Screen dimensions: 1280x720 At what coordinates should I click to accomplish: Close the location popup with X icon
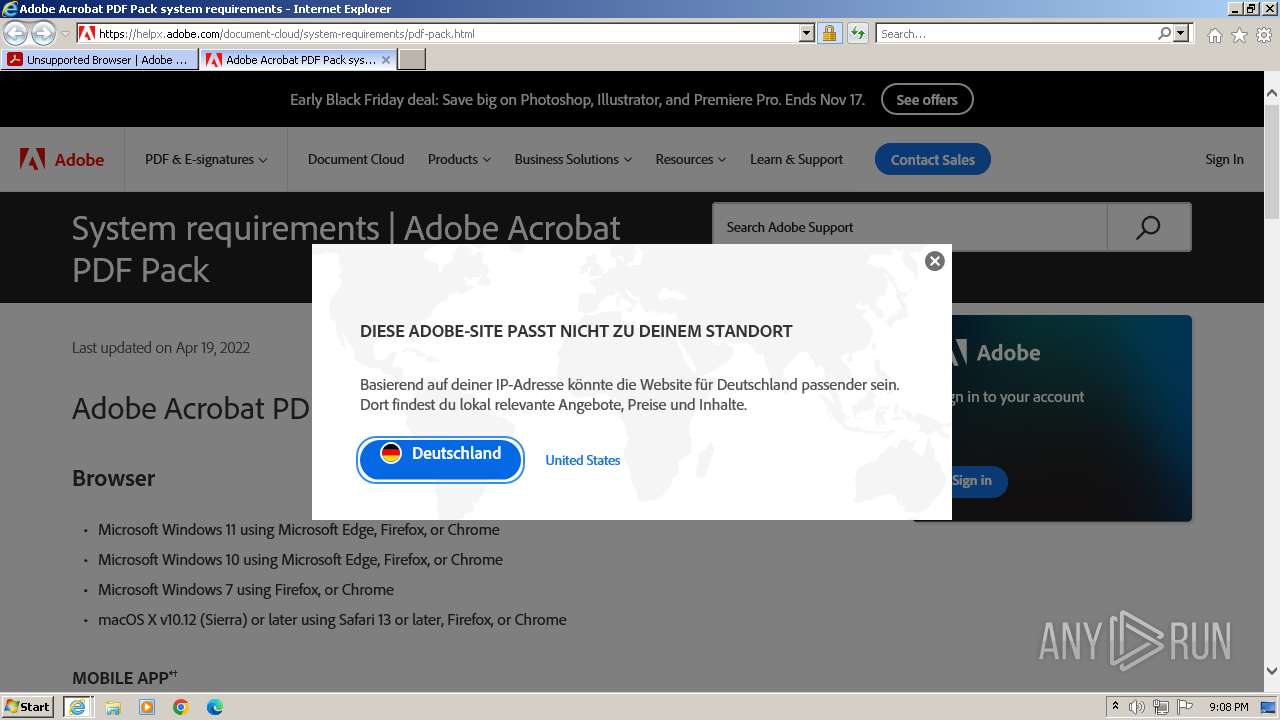click(935, 261)
